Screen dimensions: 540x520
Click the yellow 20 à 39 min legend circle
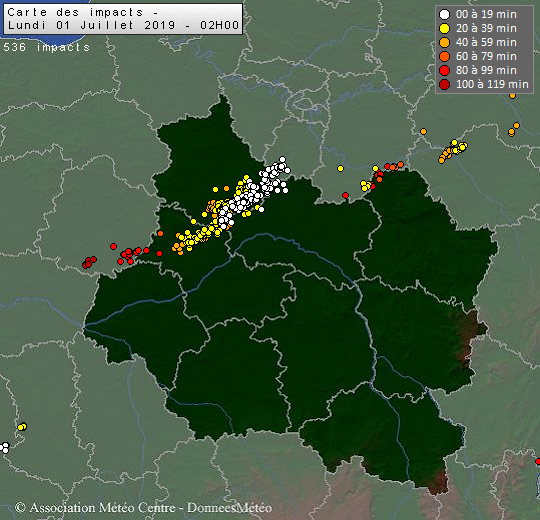445,29
